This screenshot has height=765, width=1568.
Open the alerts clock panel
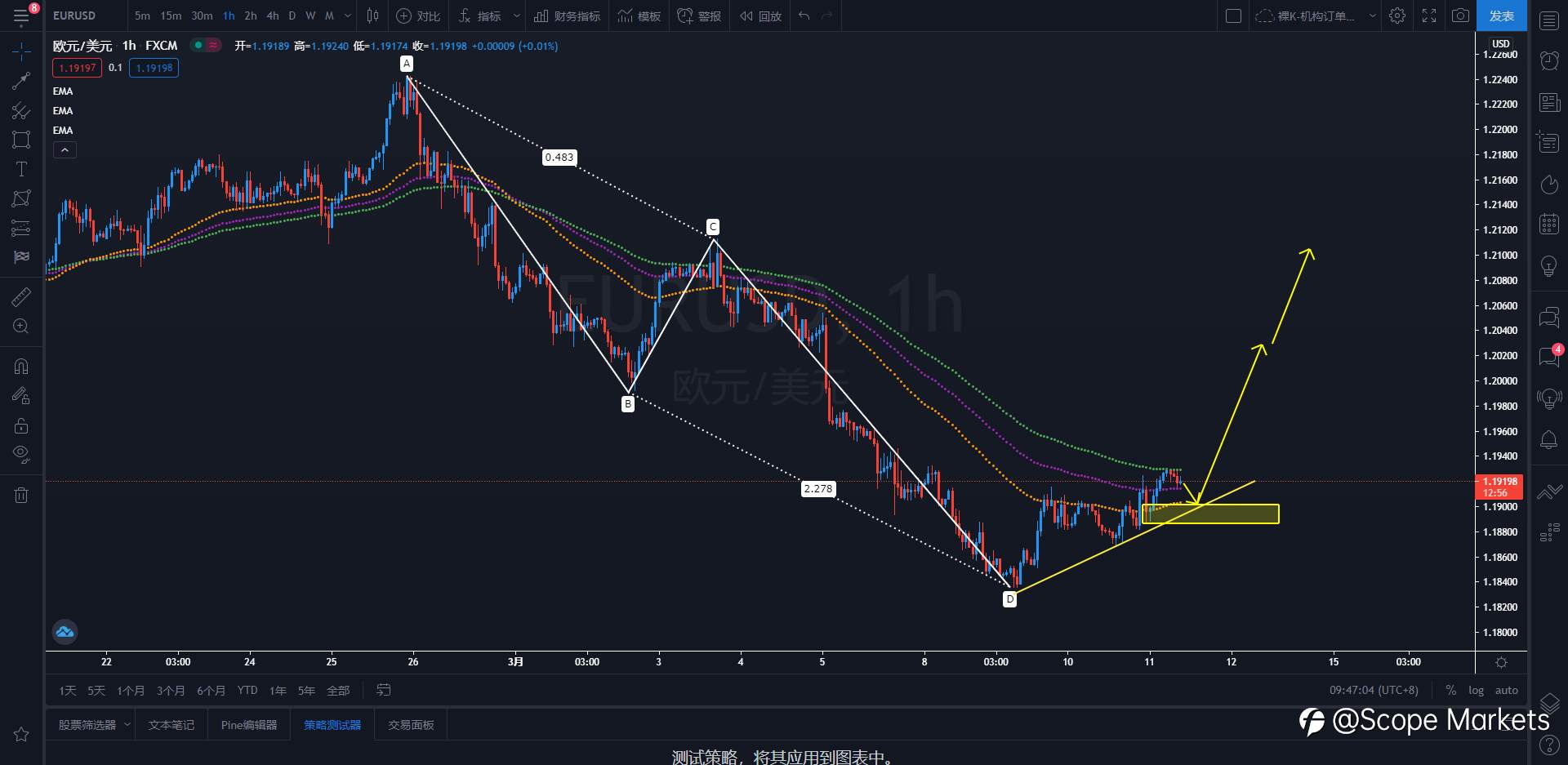pyautogui.click(x=1548, y=60)
